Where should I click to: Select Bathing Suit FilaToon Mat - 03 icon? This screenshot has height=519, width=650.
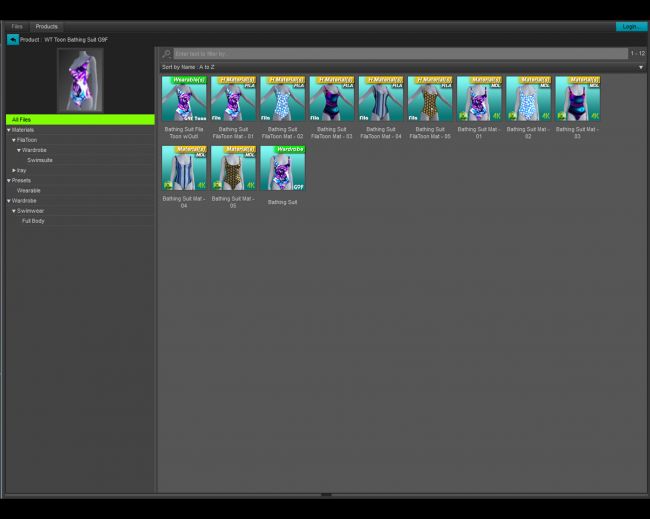(331, 99)
